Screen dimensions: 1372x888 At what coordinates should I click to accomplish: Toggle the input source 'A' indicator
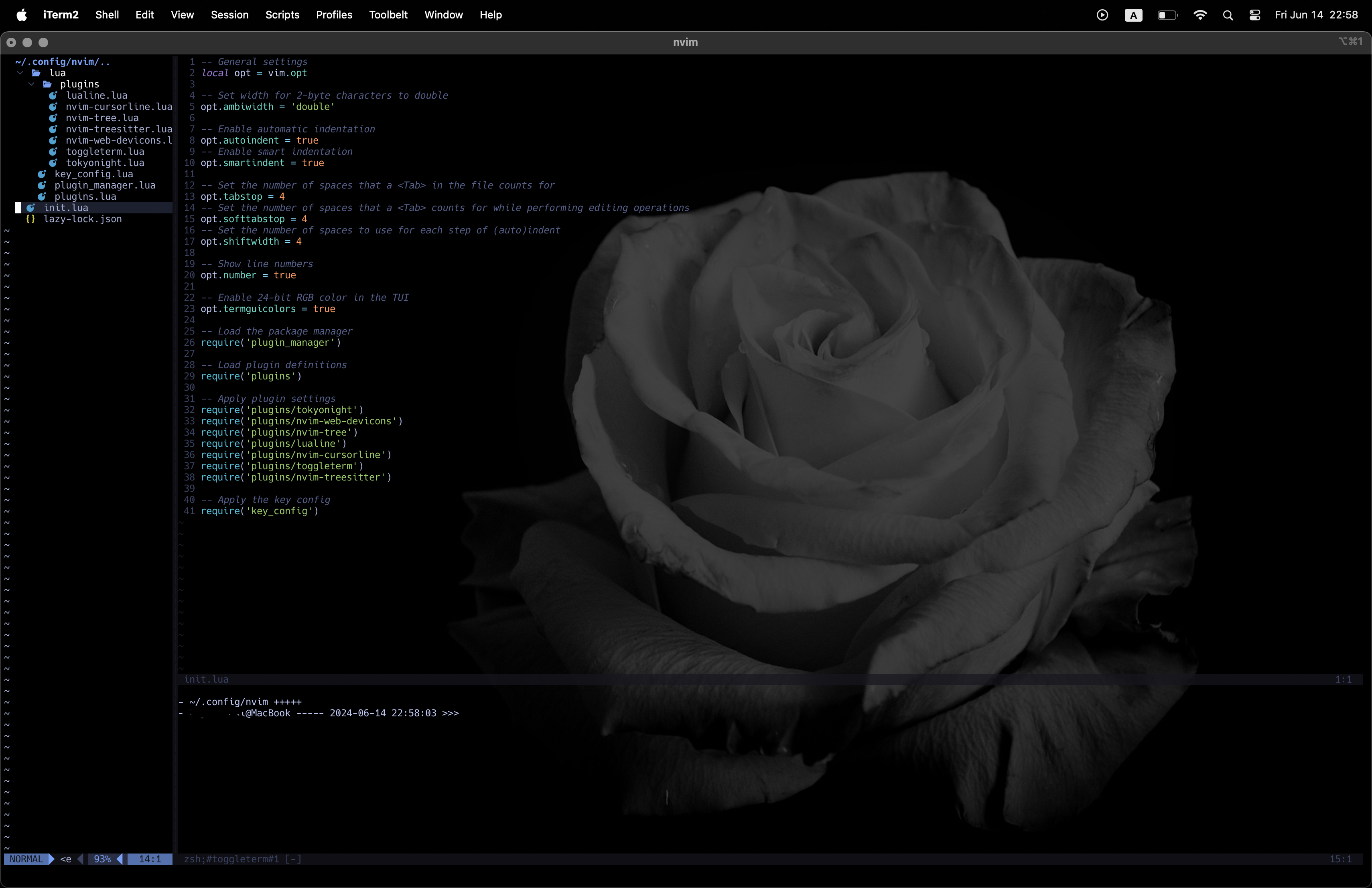point(1133,15)
